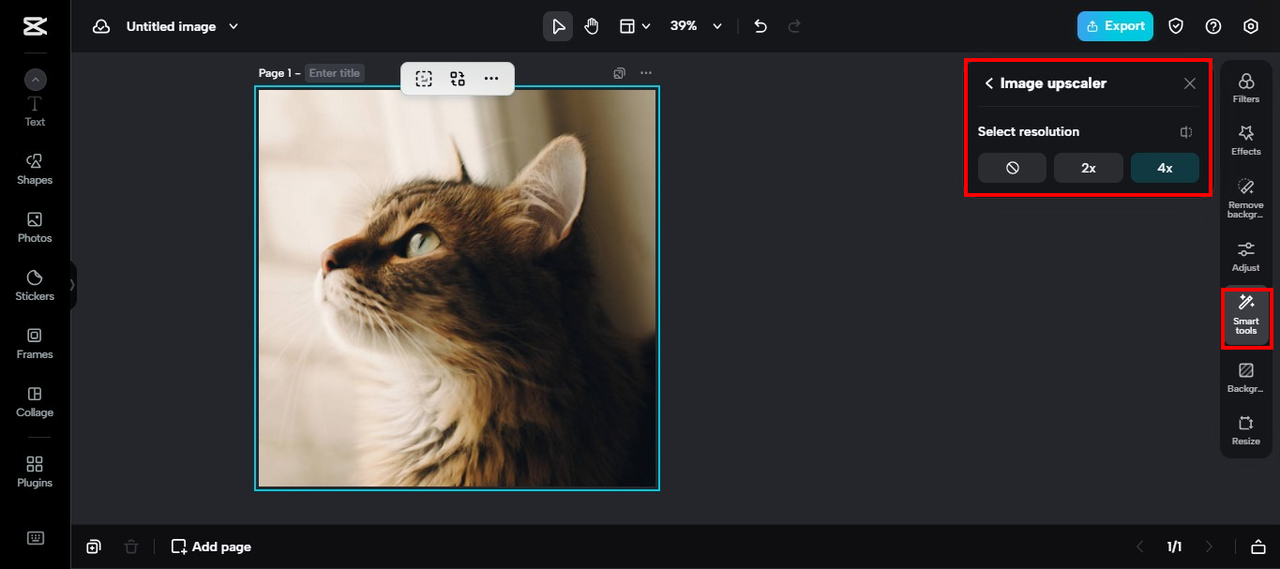Select the no upscaling option
The height and width of the screenshot is (569, 1280).
(1012, 168)
